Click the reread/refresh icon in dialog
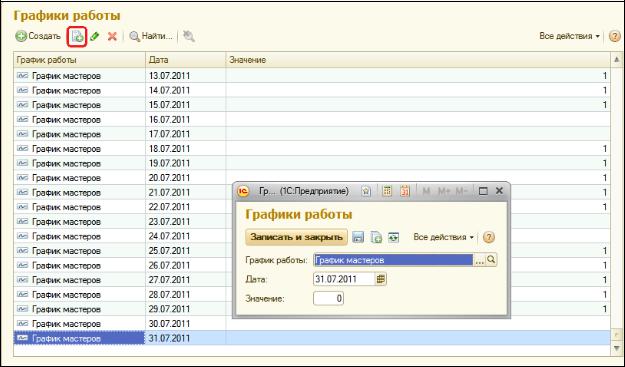Viewport: 625px width, 367px height. click(x=393, y=237)
